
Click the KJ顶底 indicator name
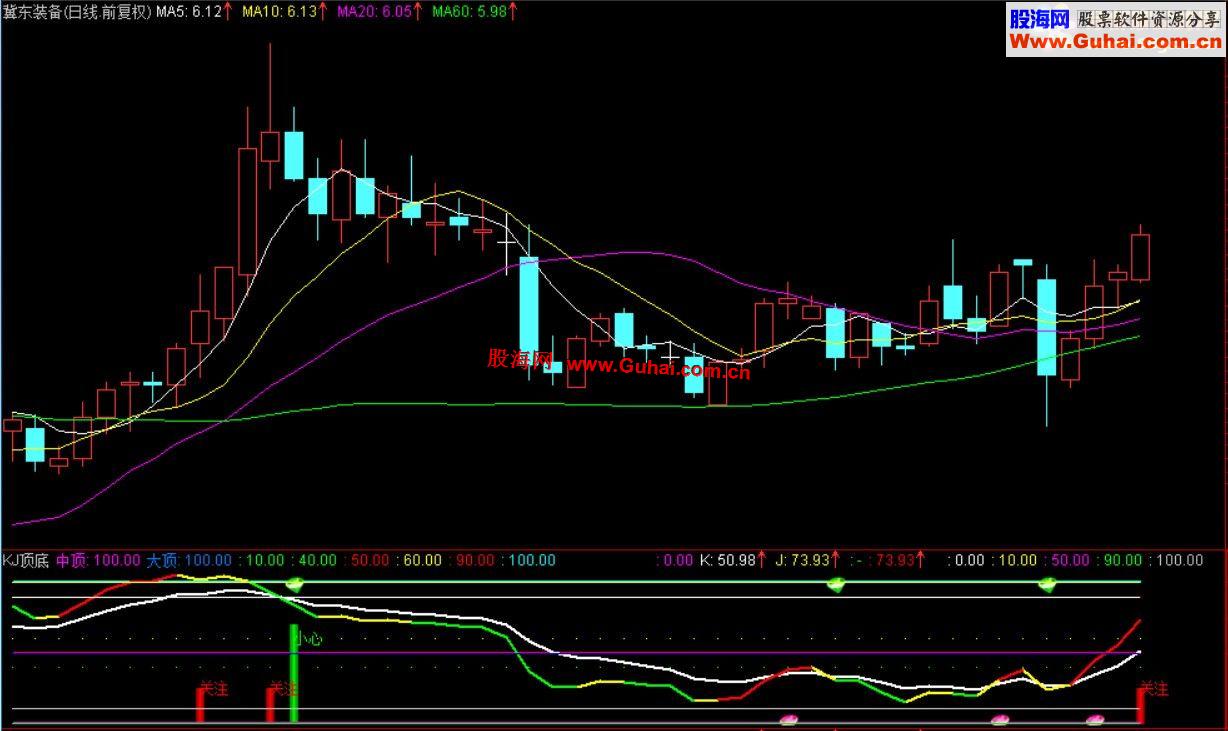tap(26, 560)
